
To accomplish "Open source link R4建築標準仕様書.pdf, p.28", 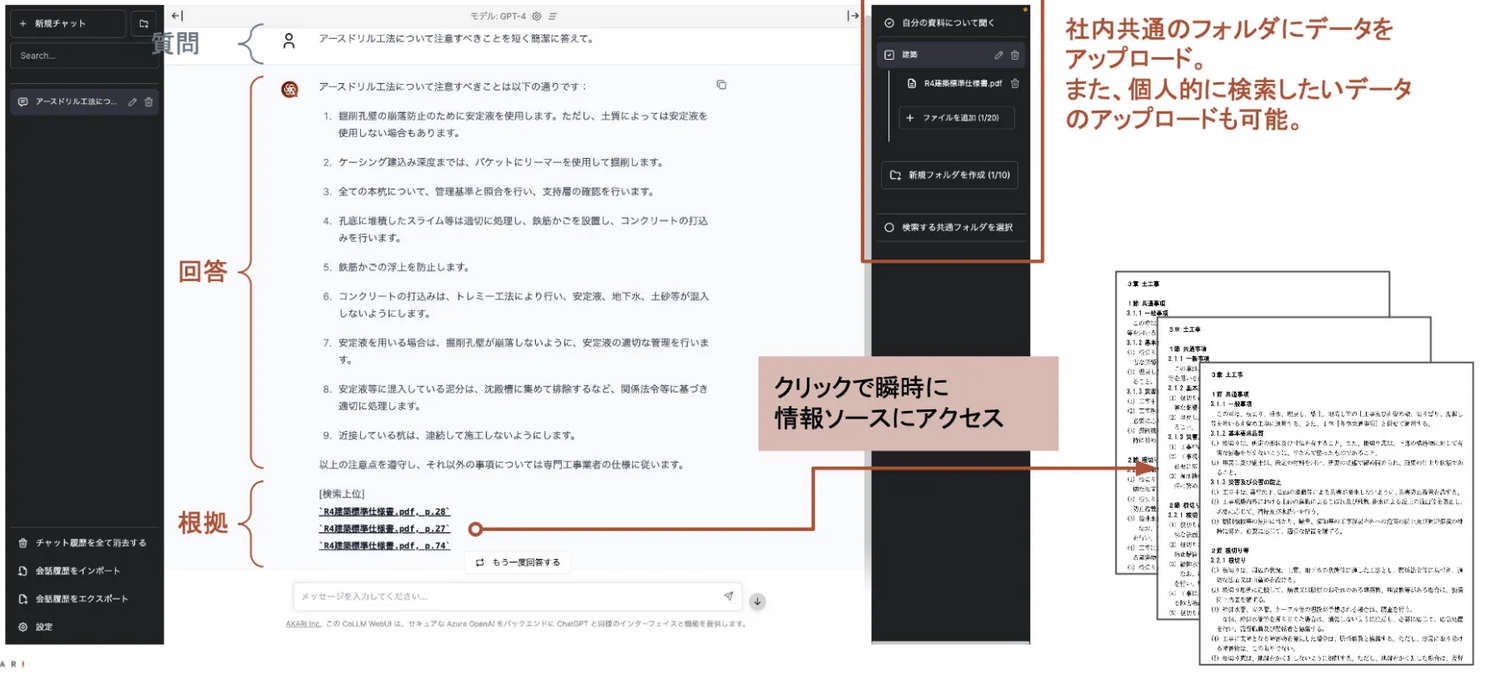I will (x=384, y=512).
